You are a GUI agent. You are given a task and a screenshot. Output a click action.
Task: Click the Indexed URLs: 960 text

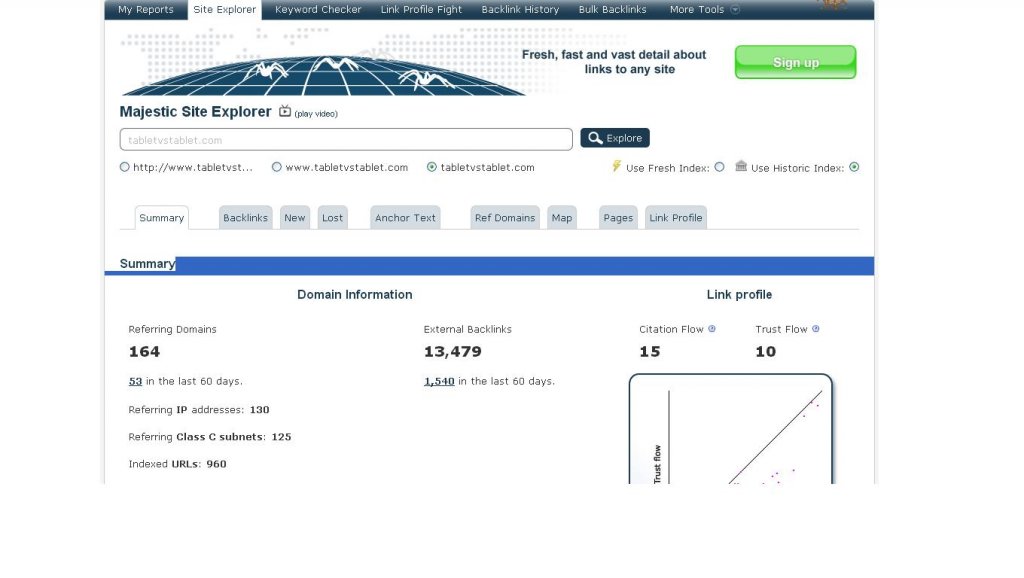178,464
